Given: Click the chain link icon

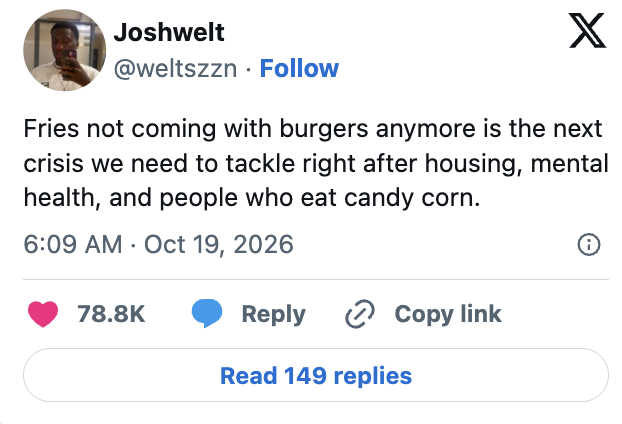Looking at the screenshot, I should coord(360,314).
